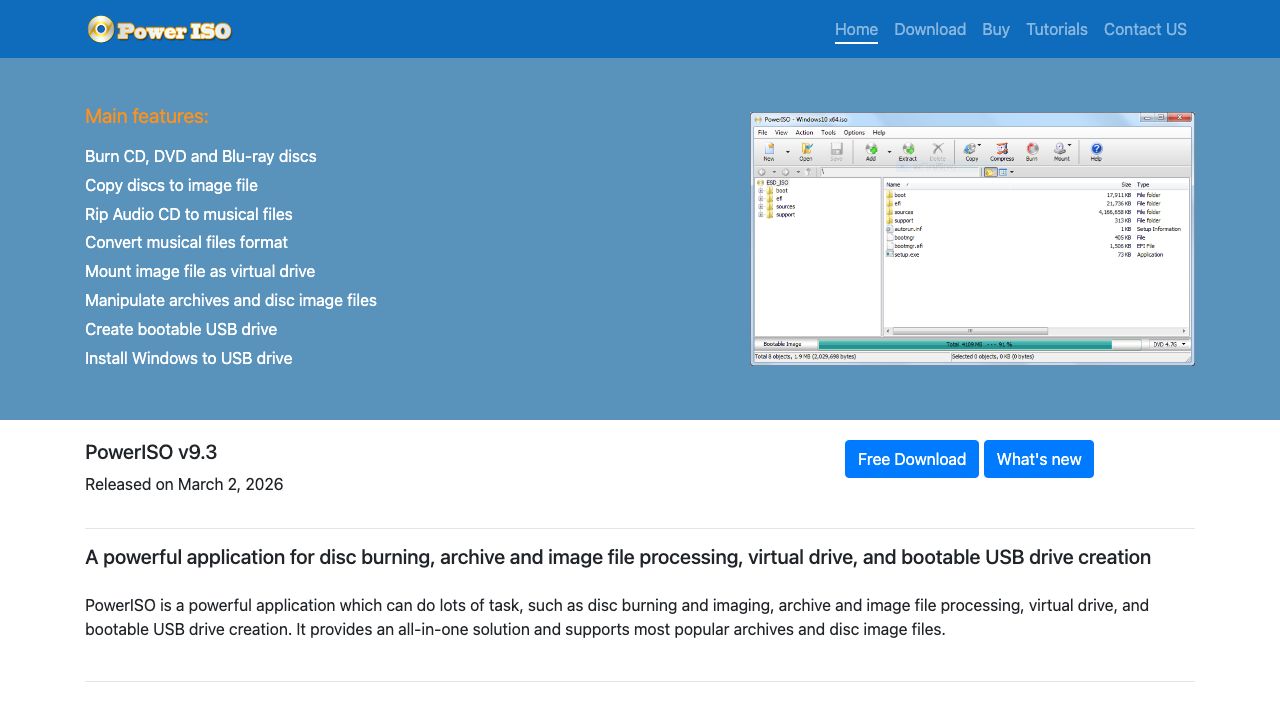Click "Released on March 2, 2026" text
Viewport: 1280px width, 720px height.
pos(184,484)
